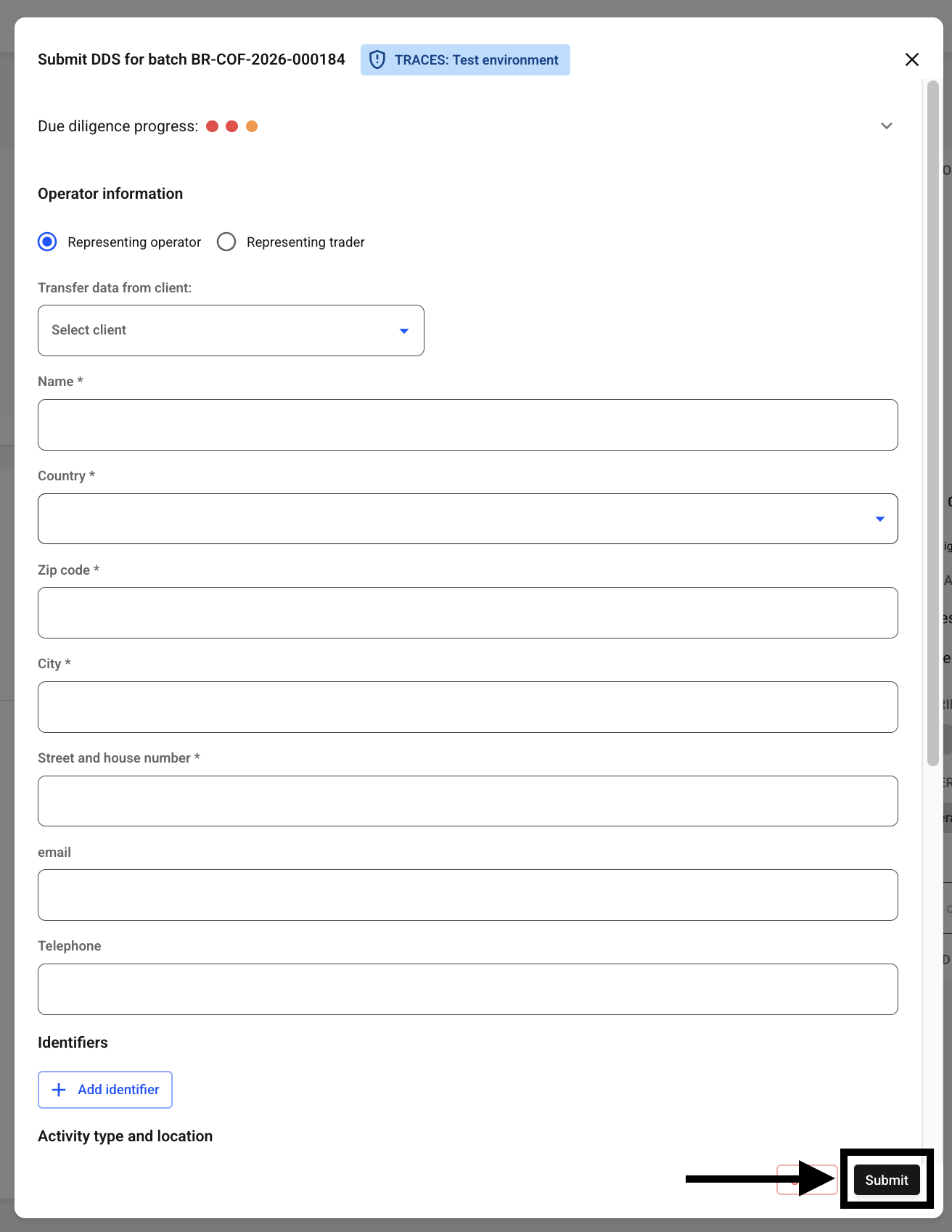Click the first red progress dot
This screenshot has height=1232, width=952.
click(x=213, y=126)
